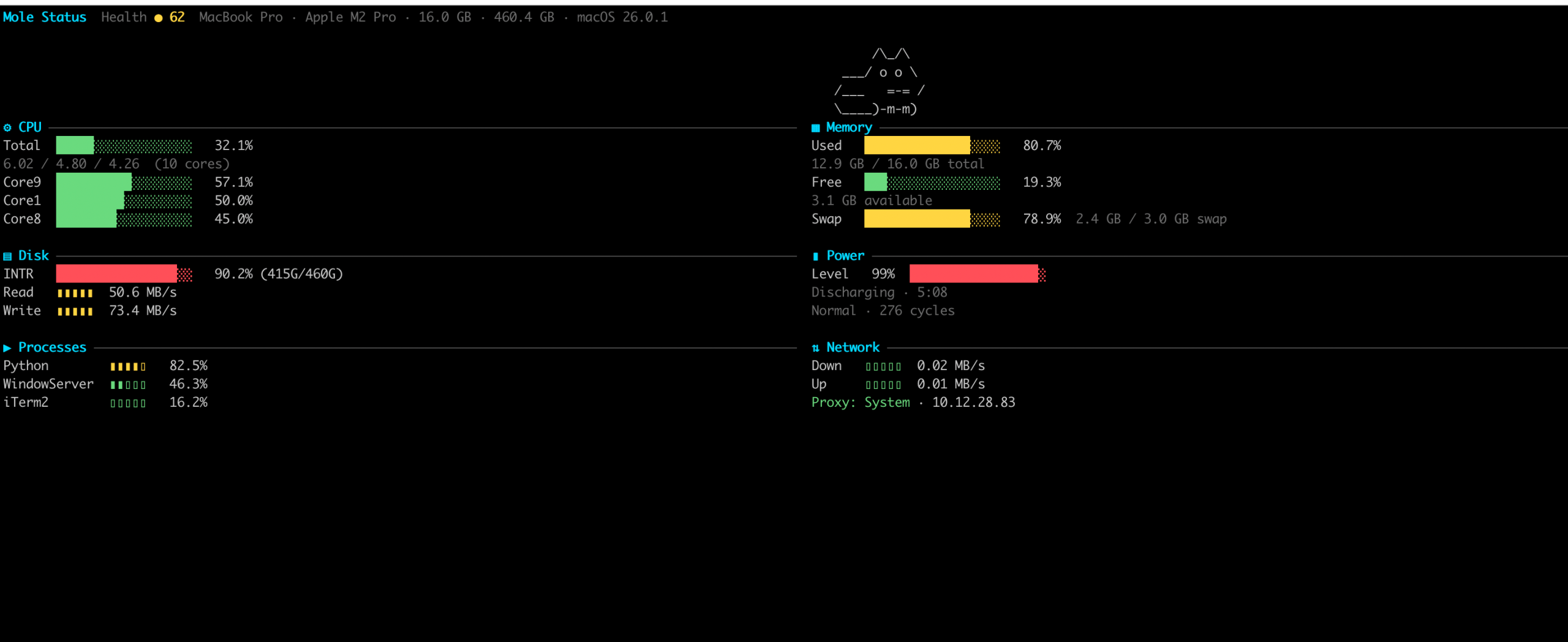Click the Network arrows icon

pos(815,348)
